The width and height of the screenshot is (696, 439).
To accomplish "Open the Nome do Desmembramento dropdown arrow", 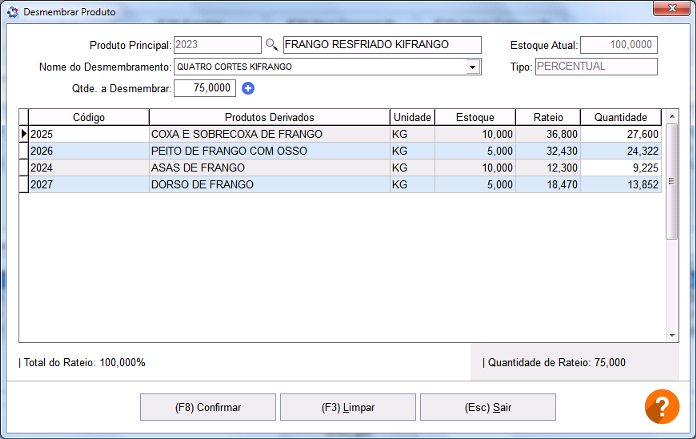I will click(x=473, y=67).
